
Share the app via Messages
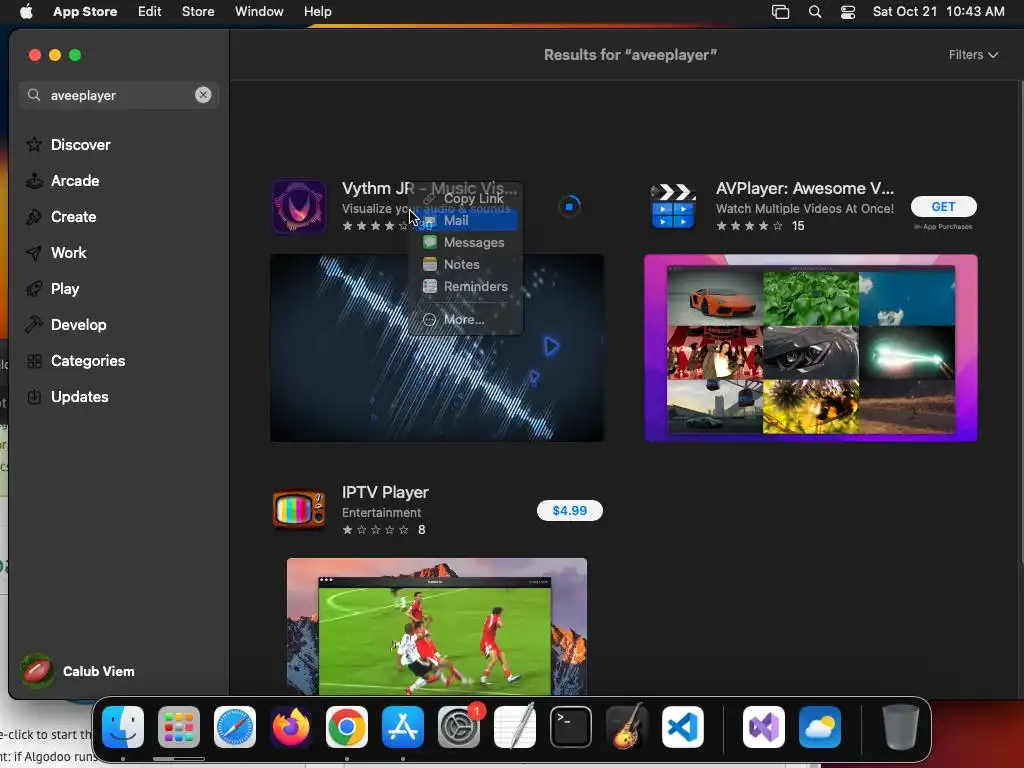click(465, 242)
